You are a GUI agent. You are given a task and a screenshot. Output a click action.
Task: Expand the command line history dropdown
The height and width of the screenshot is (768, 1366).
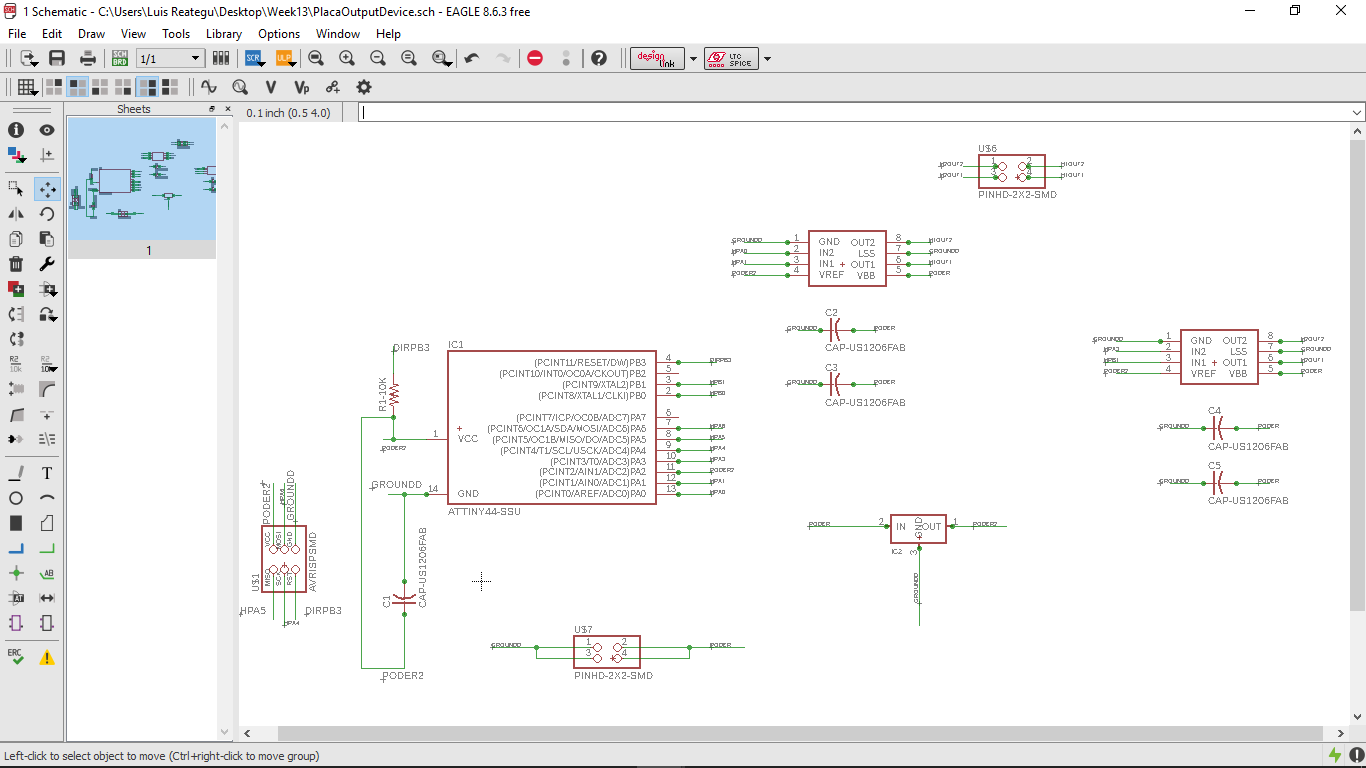(1357, 113)
